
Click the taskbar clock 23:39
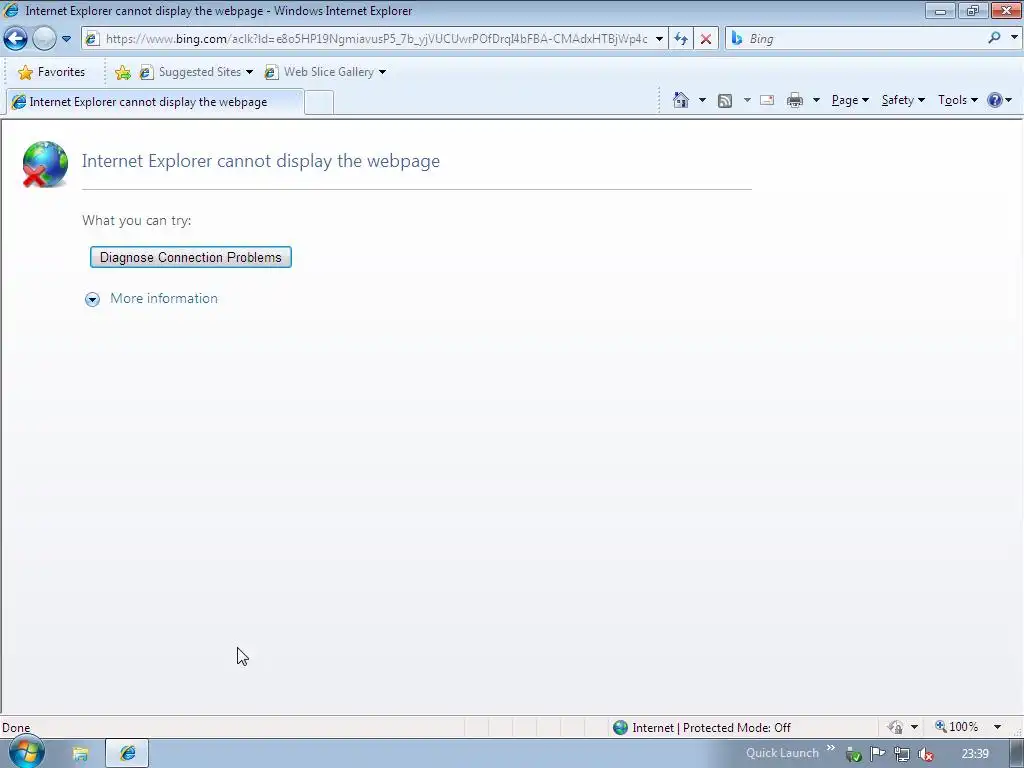[975, 754]
